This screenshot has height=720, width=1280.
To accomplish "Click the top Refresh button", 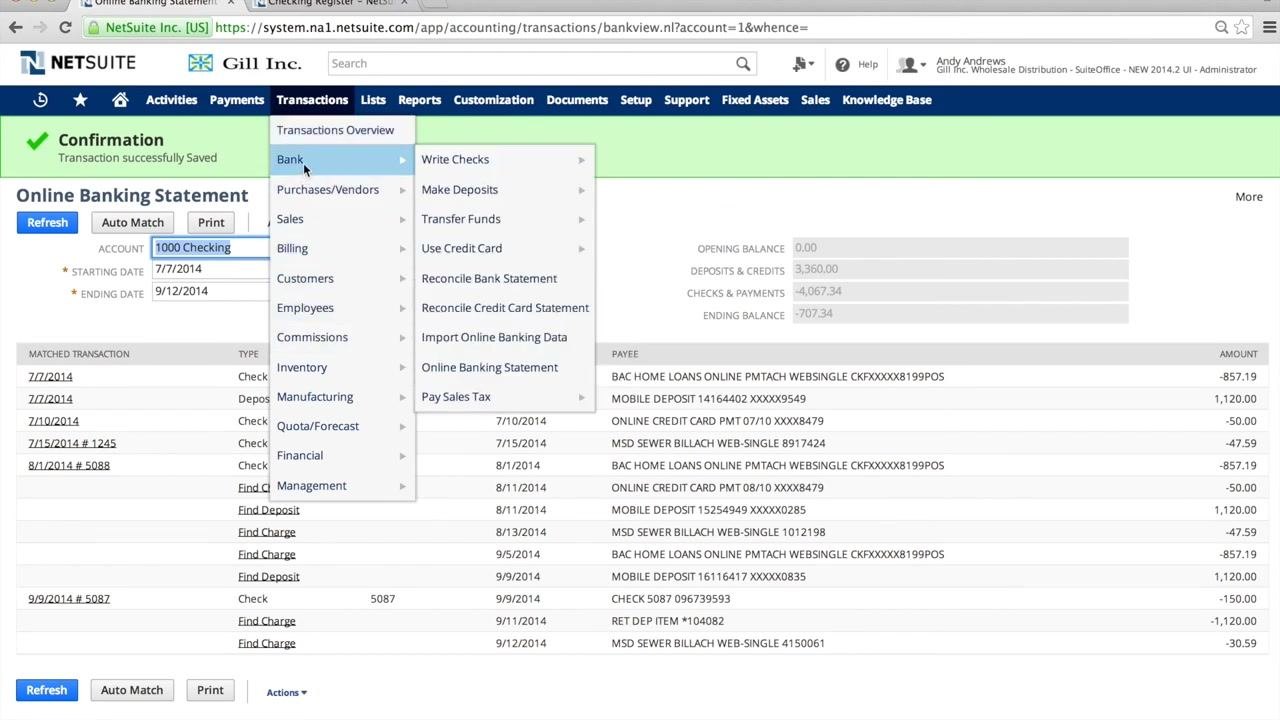I will point(47,223).
